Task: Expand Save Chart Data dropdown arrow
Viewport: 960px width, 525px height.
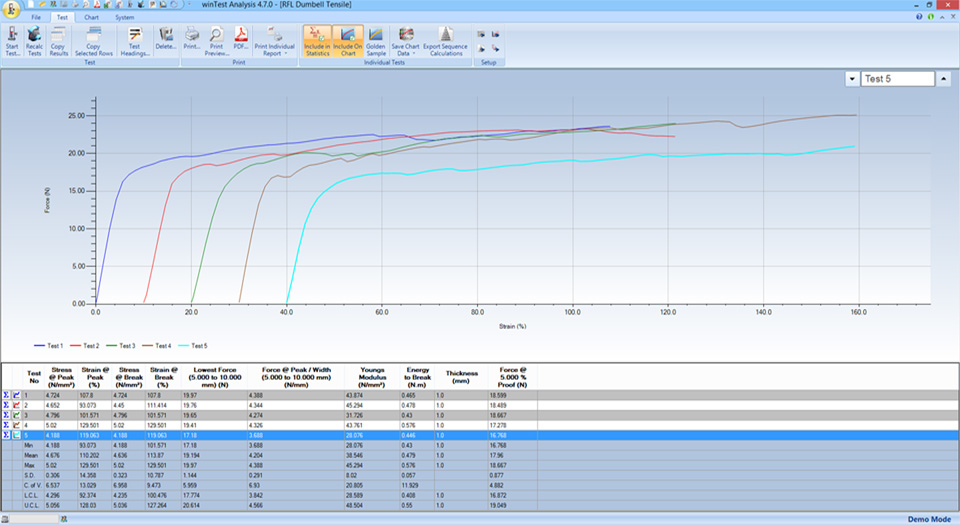Action: coord(414,54)
